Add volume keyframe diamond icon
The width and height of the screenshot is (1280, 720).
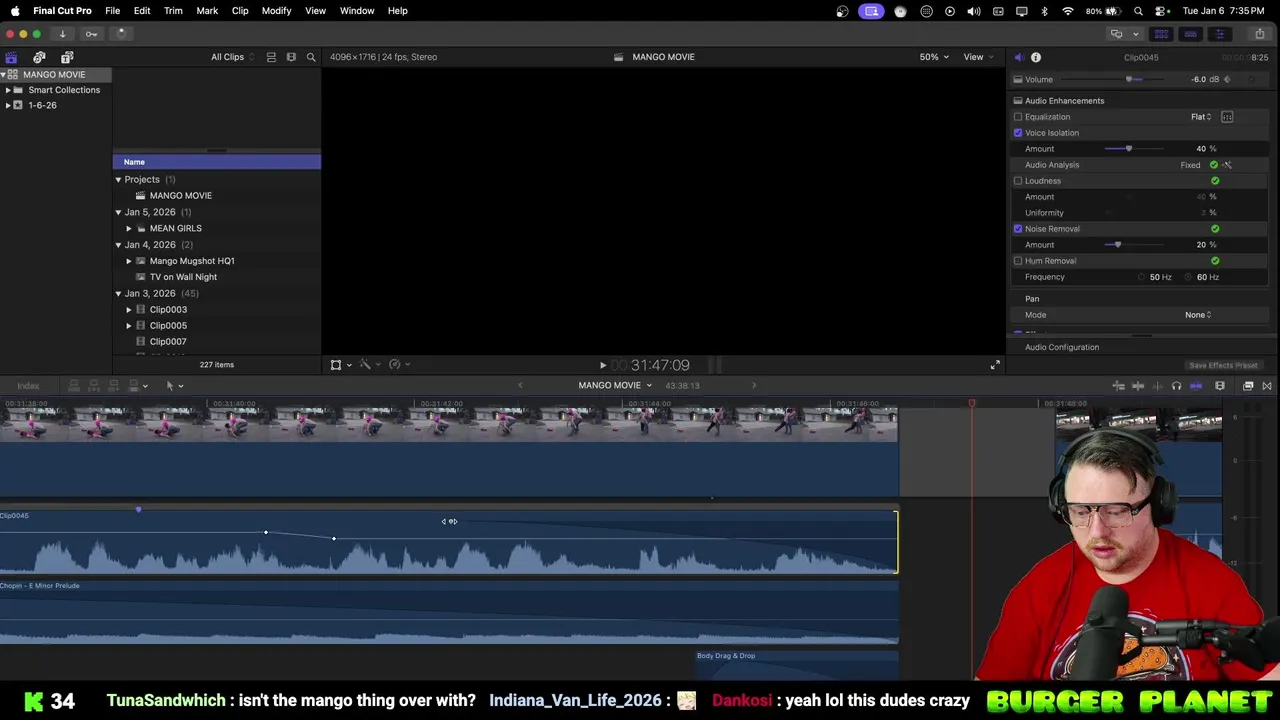point(1227,80)
